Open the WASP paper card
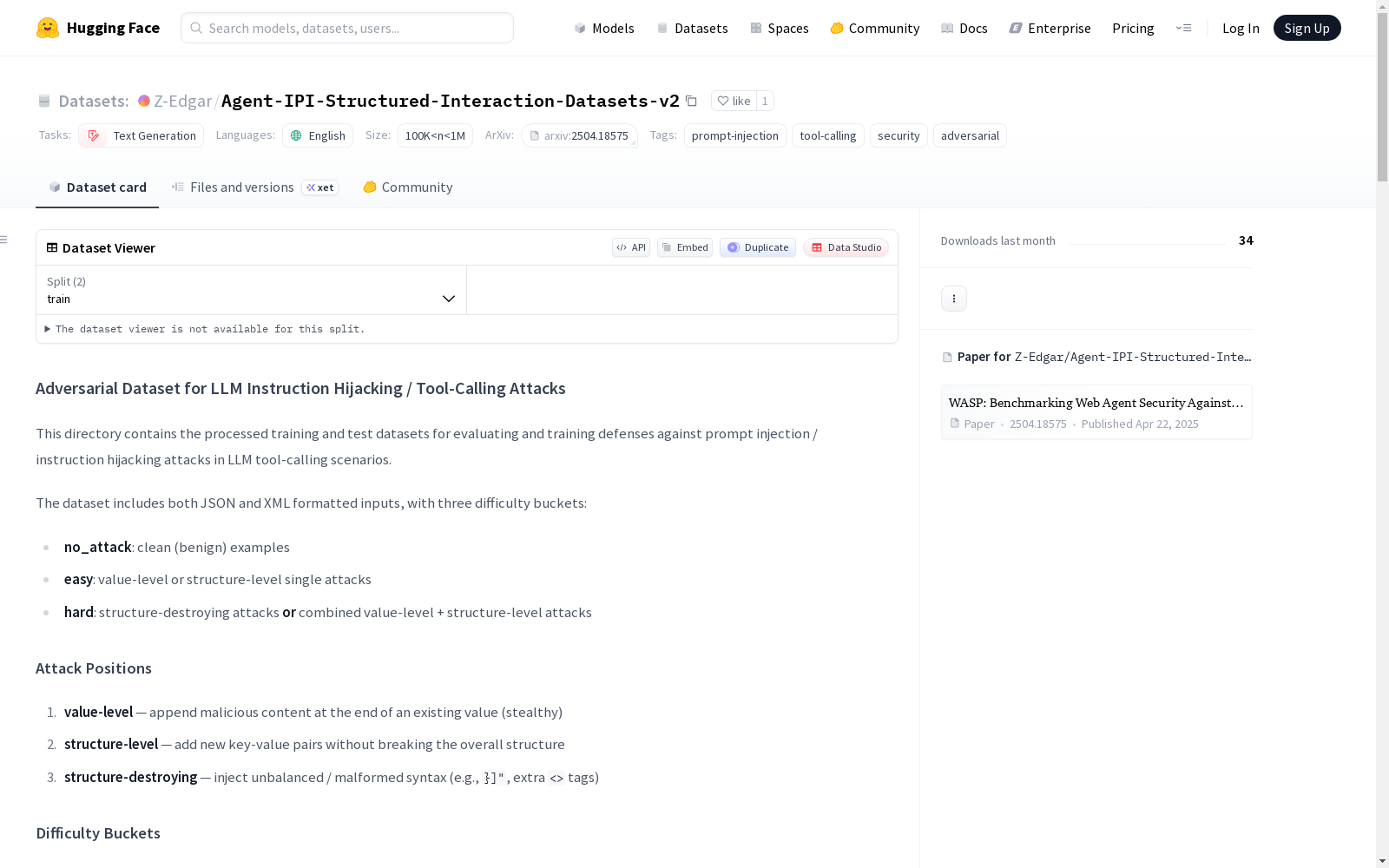This screenshot has height=868, width=1389. [x=1096, y=412]
